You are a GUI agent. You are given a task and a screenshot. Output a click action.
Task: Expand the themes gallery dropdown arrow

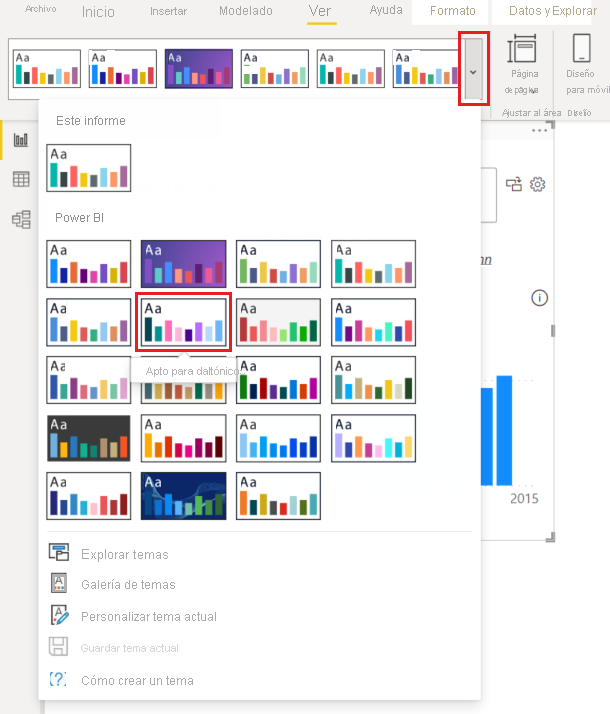[x=473, y=69]
